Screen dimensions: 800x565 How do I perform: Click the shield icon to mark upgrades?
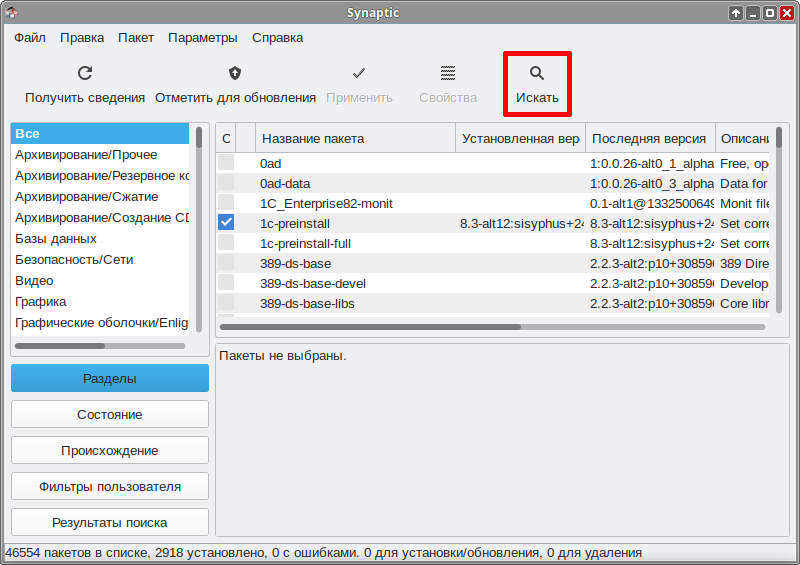coord(235,73)
